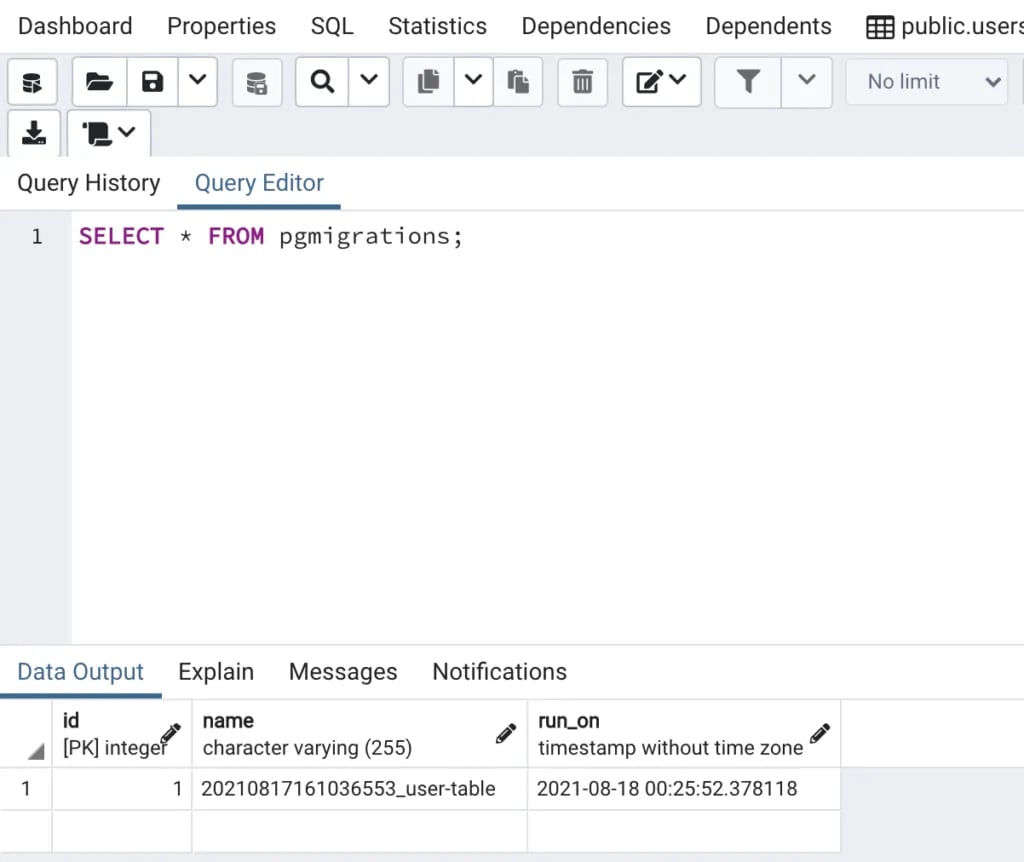The height and width of the screenshot is (862, 1024).
Task: Go to the Dashboard tab
Action: 75,26
